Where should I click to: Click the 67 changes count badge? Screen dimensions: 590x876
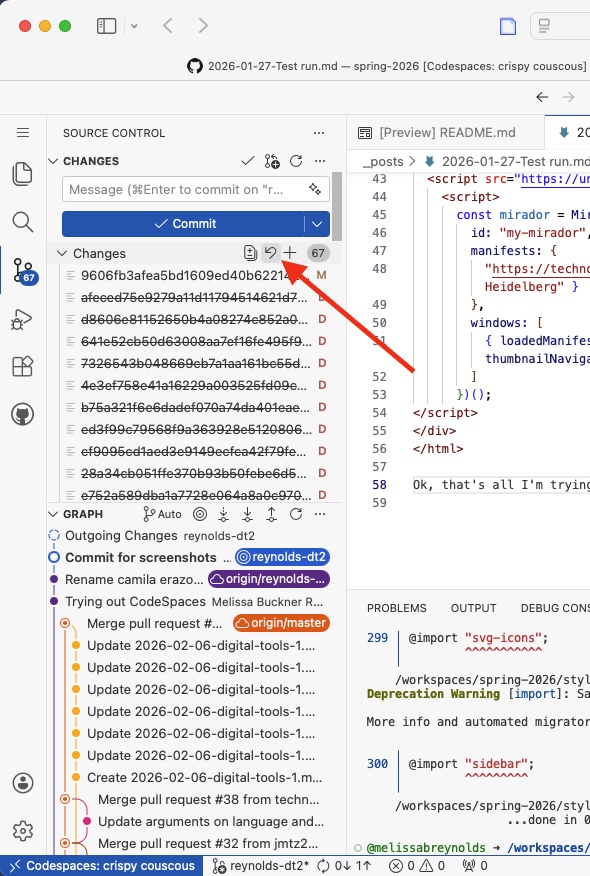[x=318, y=253]
